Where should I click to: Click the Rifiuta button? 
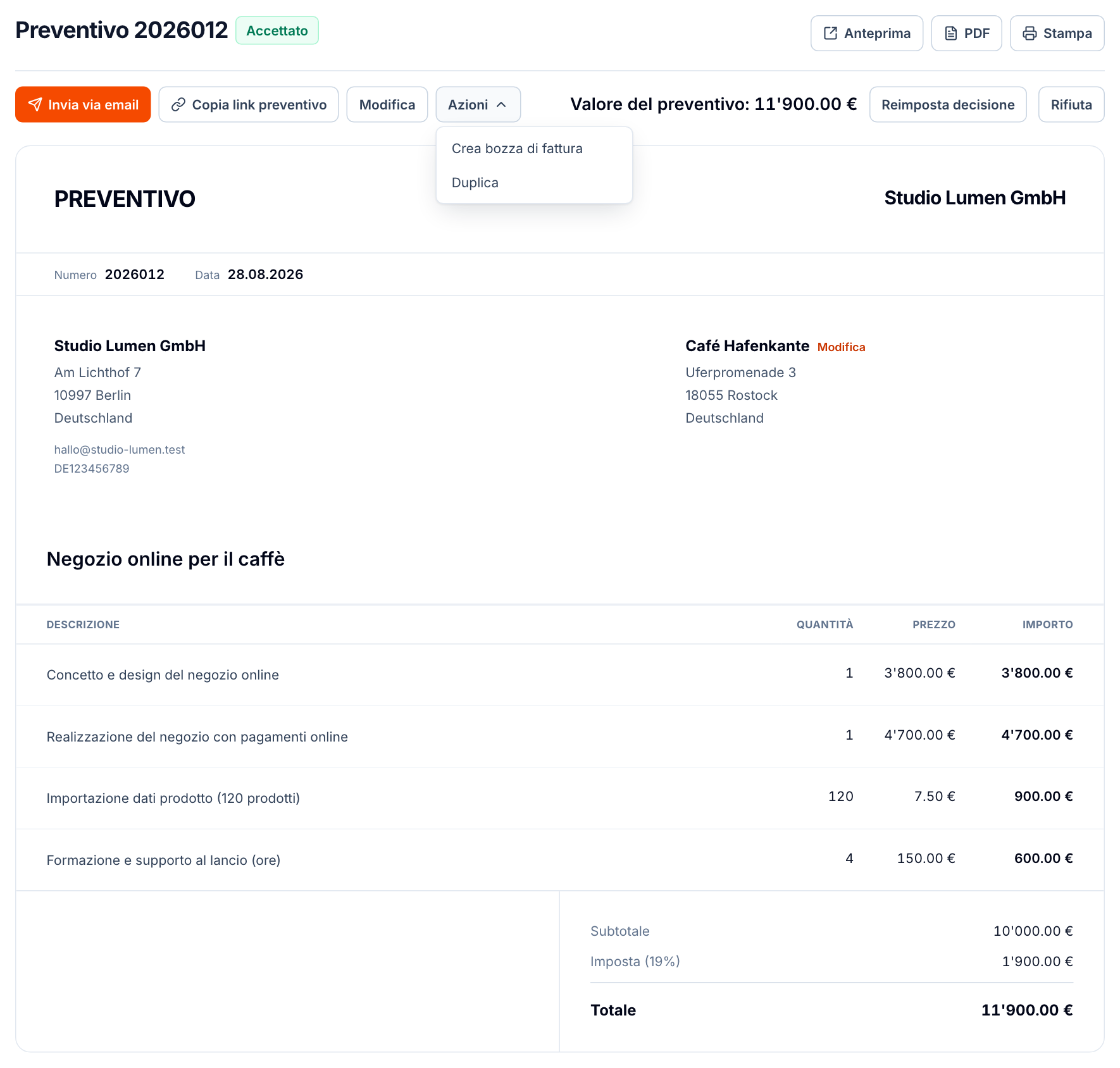(1071, 104)
